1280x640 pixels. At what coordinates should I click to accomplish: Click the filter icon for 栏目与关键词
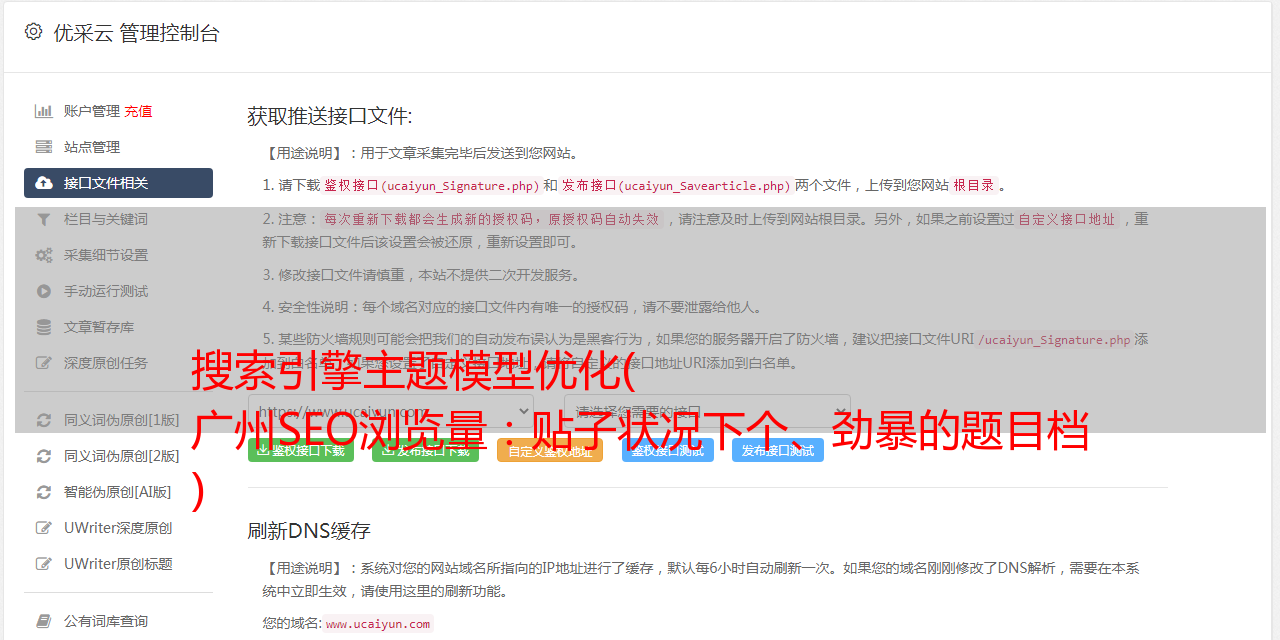(44, 219)
